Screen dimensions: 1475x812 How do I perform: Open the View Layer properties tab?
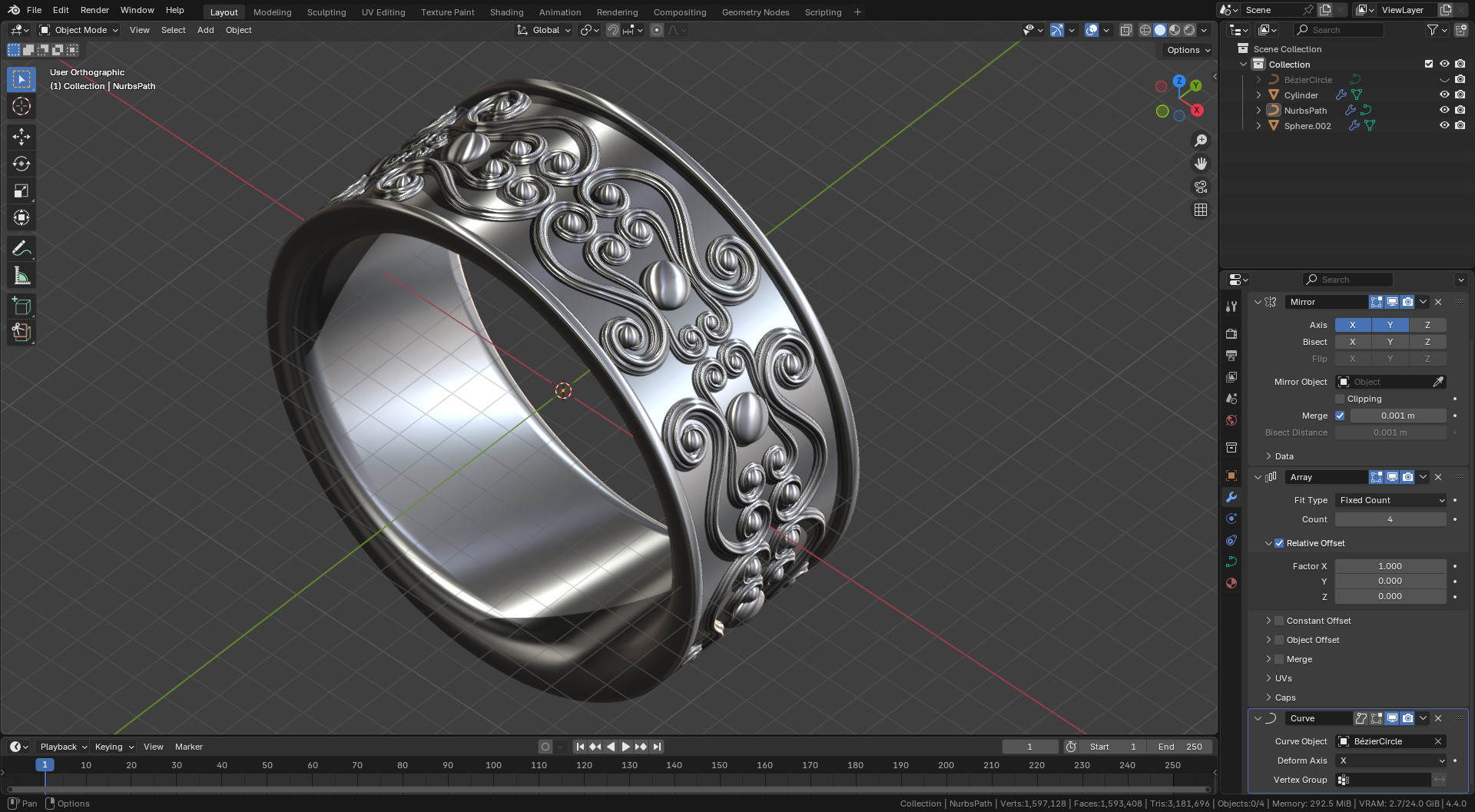click(1231, 376)
